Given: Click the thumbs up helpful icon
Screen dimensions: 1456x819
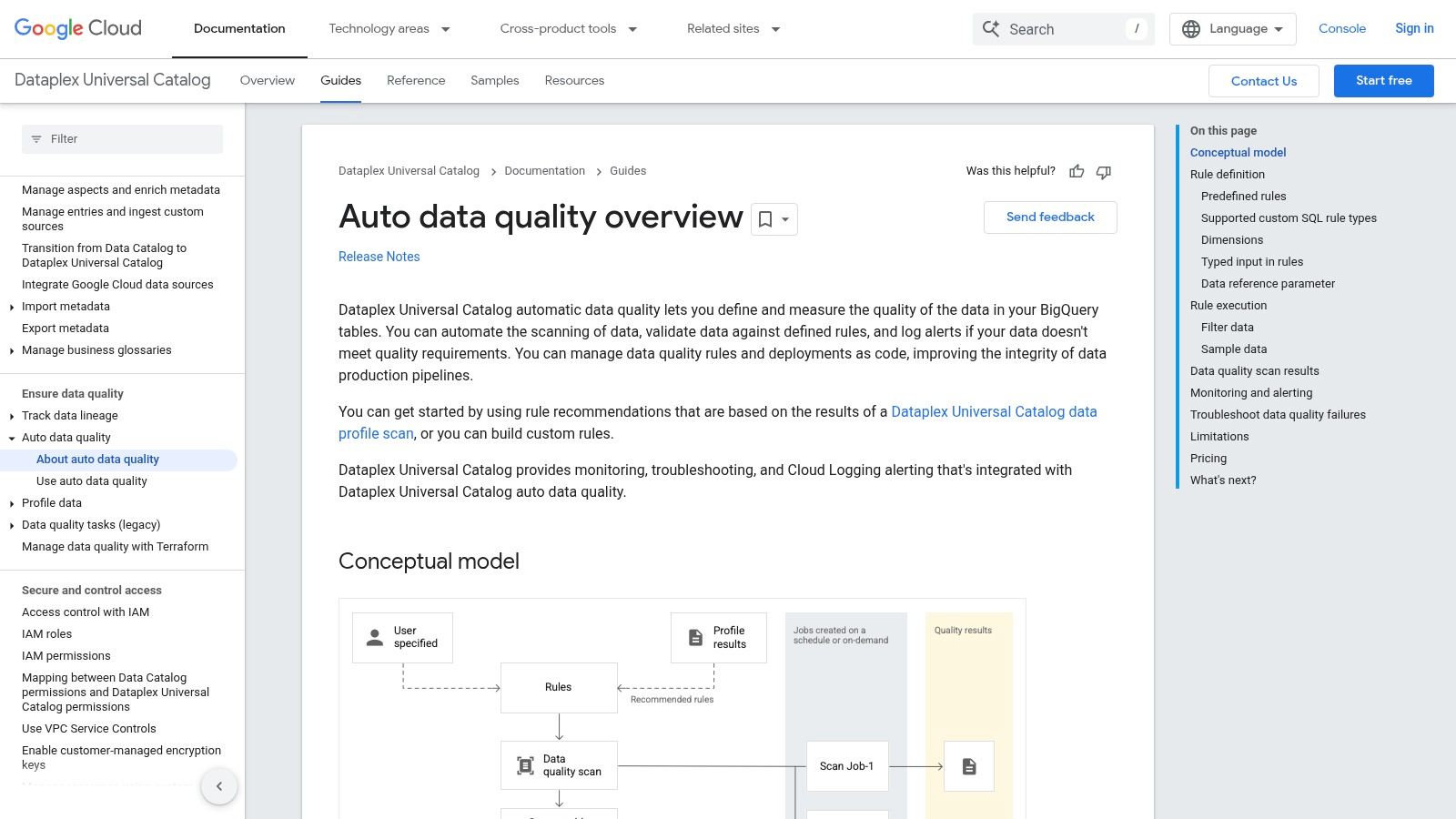Looking at the screenshot, I should 1077,172.
